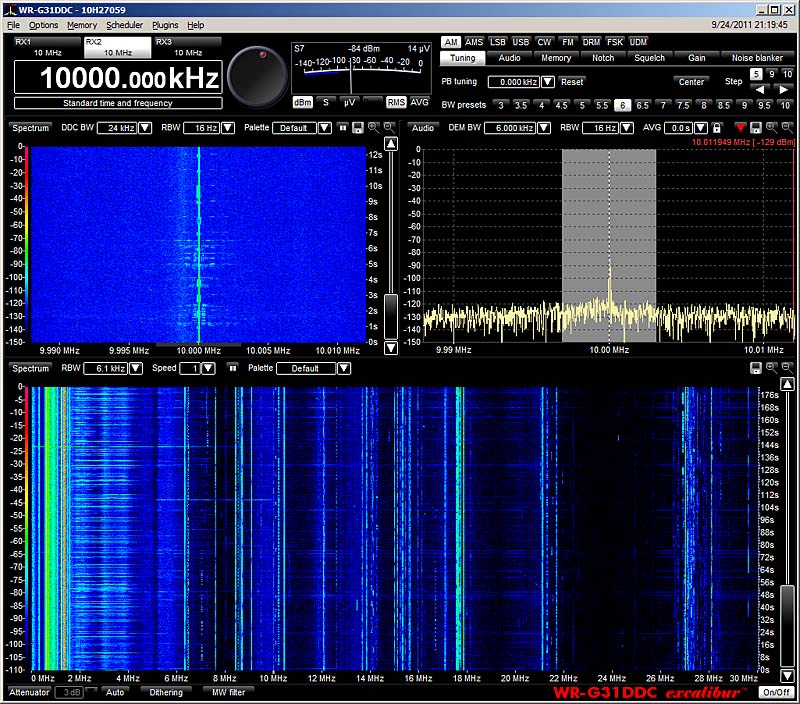This screenshot has width=800, height=704.
Task: Switch to the Notch tab
Action: 603,58
